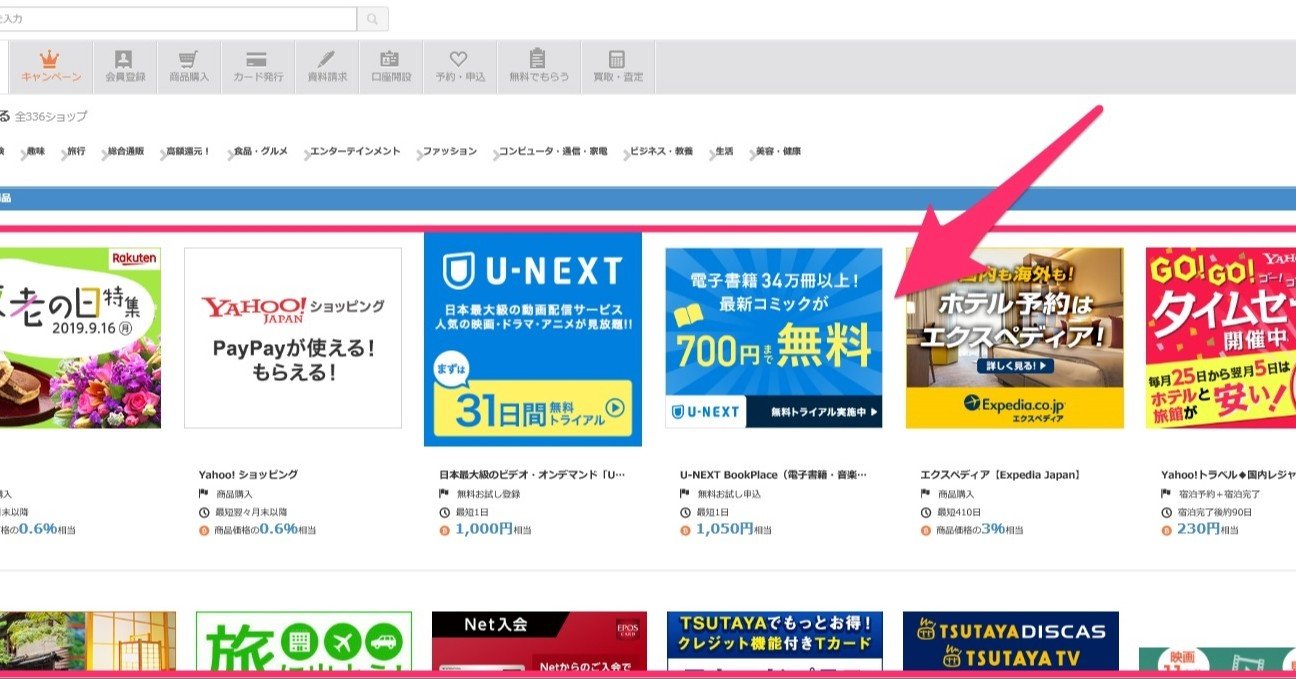
Task: Click the 1,000円相当 reward text
Action: pos(494,529)
